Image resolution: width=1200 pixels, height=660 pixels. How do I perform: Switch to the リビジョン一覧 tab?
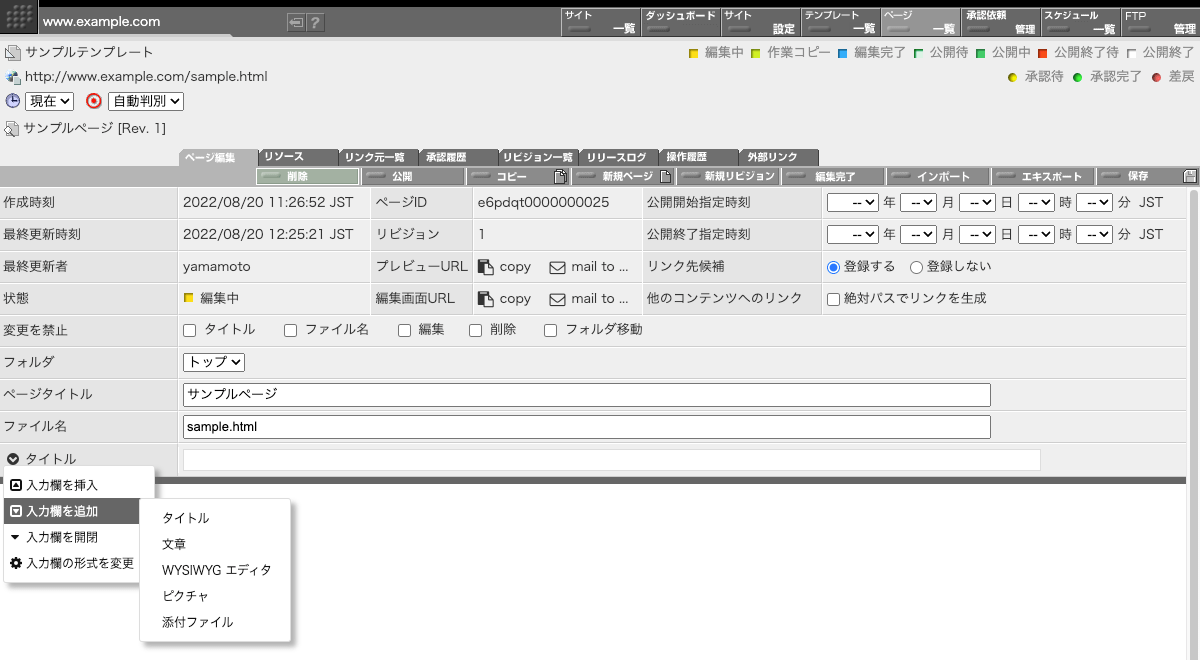point(539,156)
